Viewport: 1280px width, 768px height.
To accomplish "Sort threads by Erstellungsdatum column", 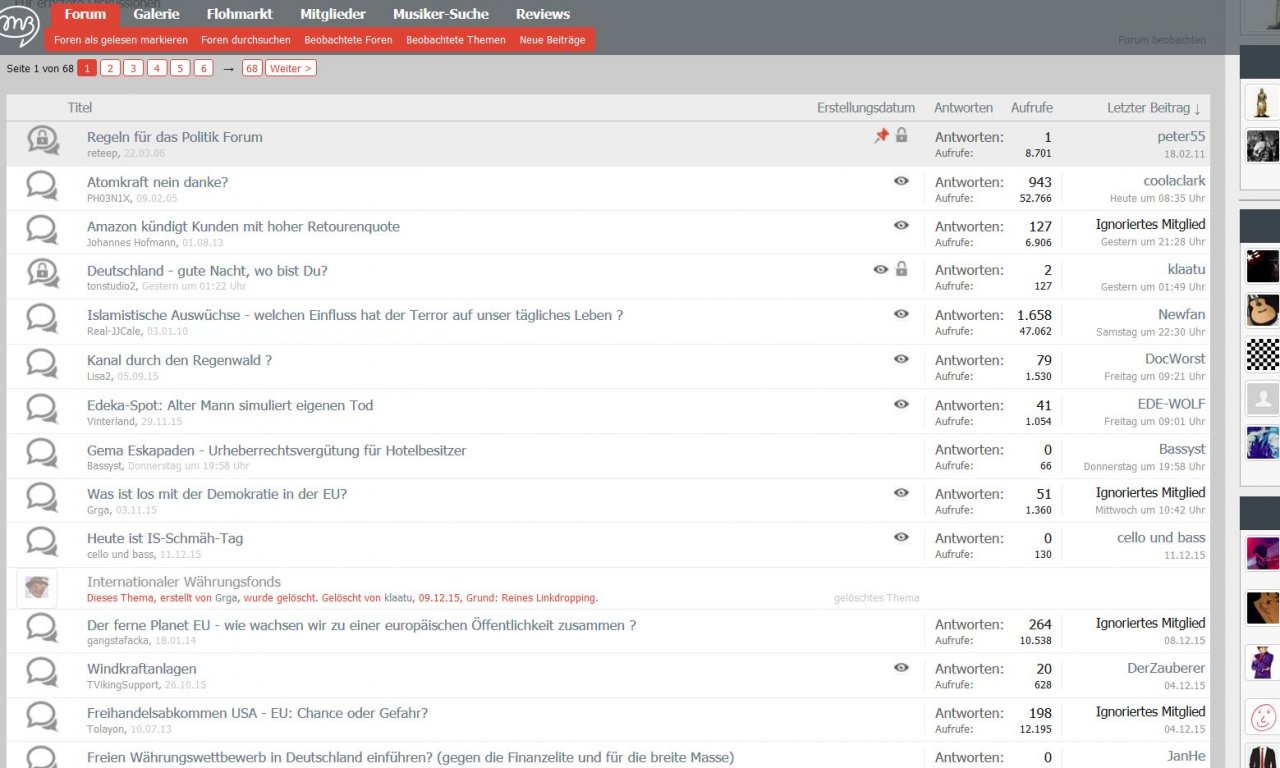I will click(x=866, y=108).
